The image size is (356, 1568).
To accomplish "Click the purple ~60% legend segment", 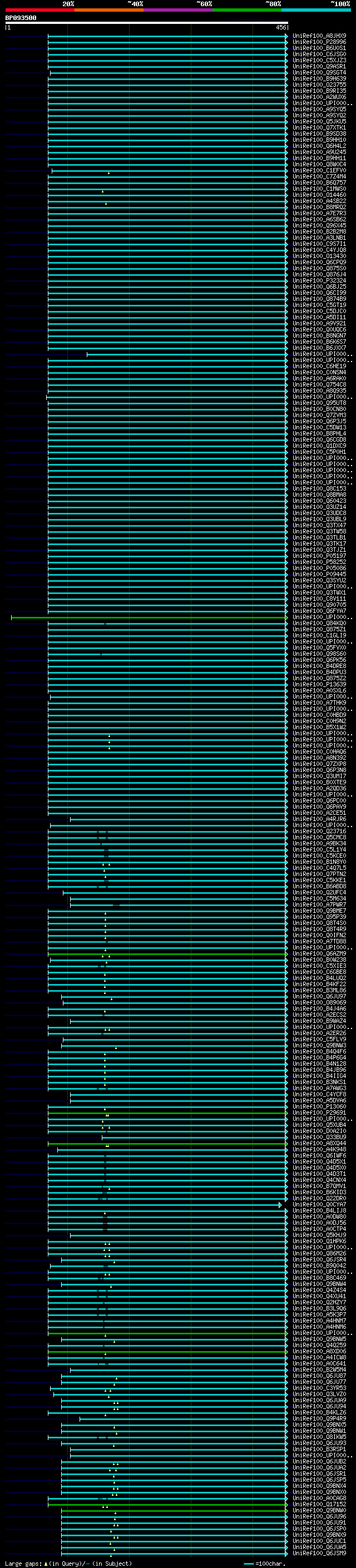I will pos(179,10).
